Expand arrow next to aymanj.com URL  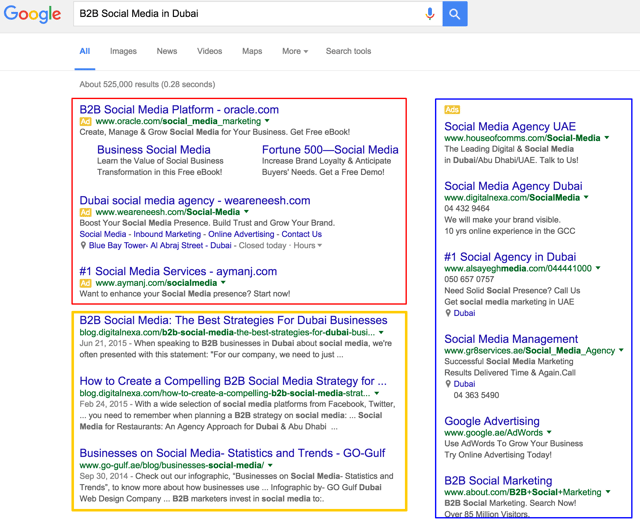point(223,282)
